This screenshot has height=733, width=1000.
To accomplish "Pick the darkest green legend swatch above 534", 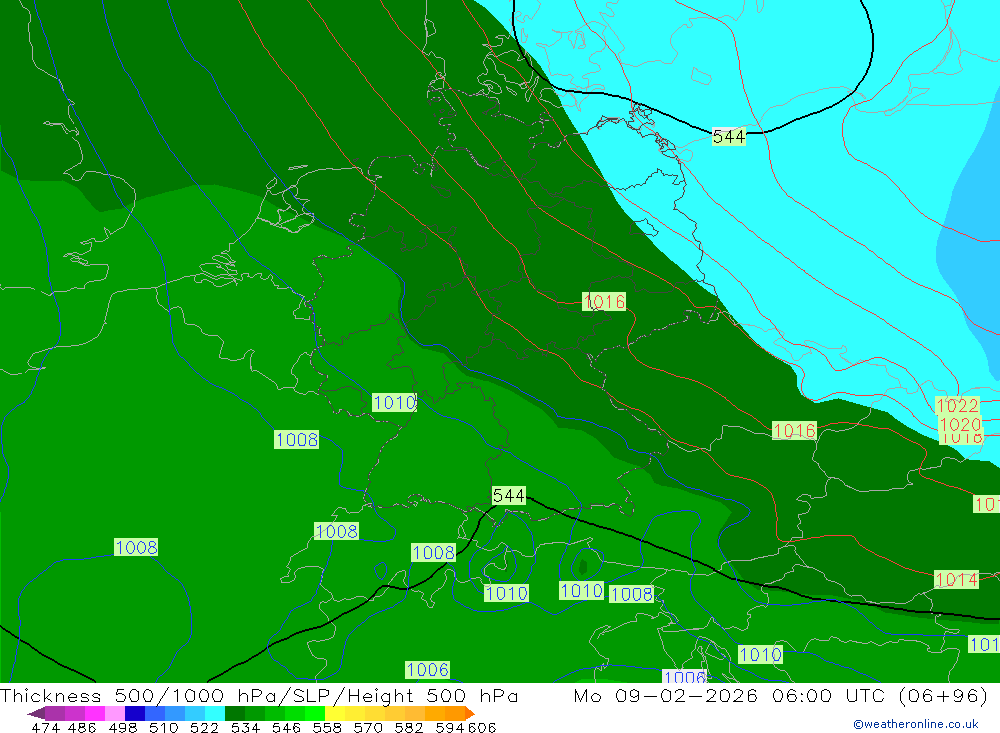I will point(235,713).
